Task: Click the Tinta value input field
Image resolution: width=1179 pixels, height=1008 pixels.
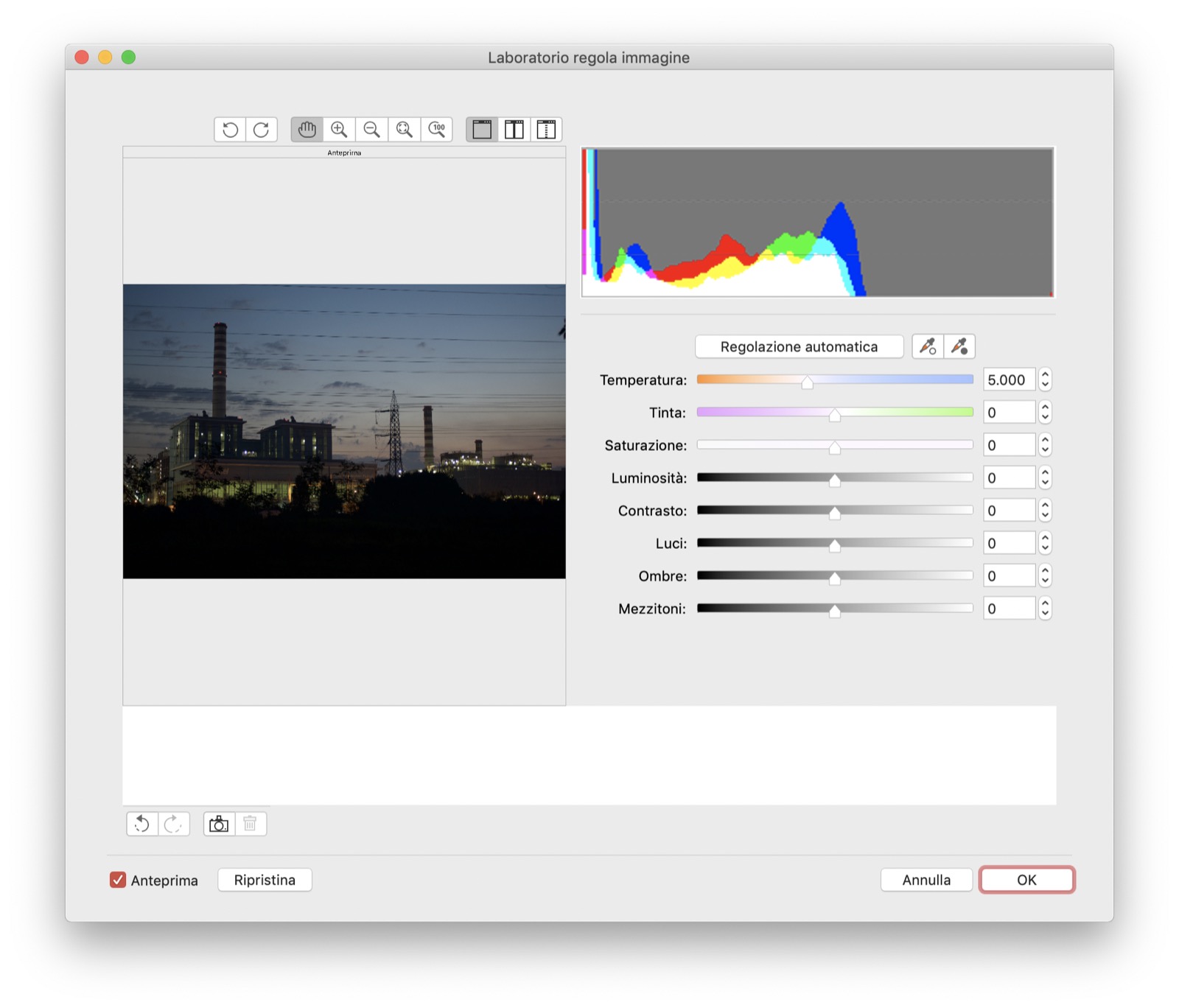Action: coord(1009,413)
